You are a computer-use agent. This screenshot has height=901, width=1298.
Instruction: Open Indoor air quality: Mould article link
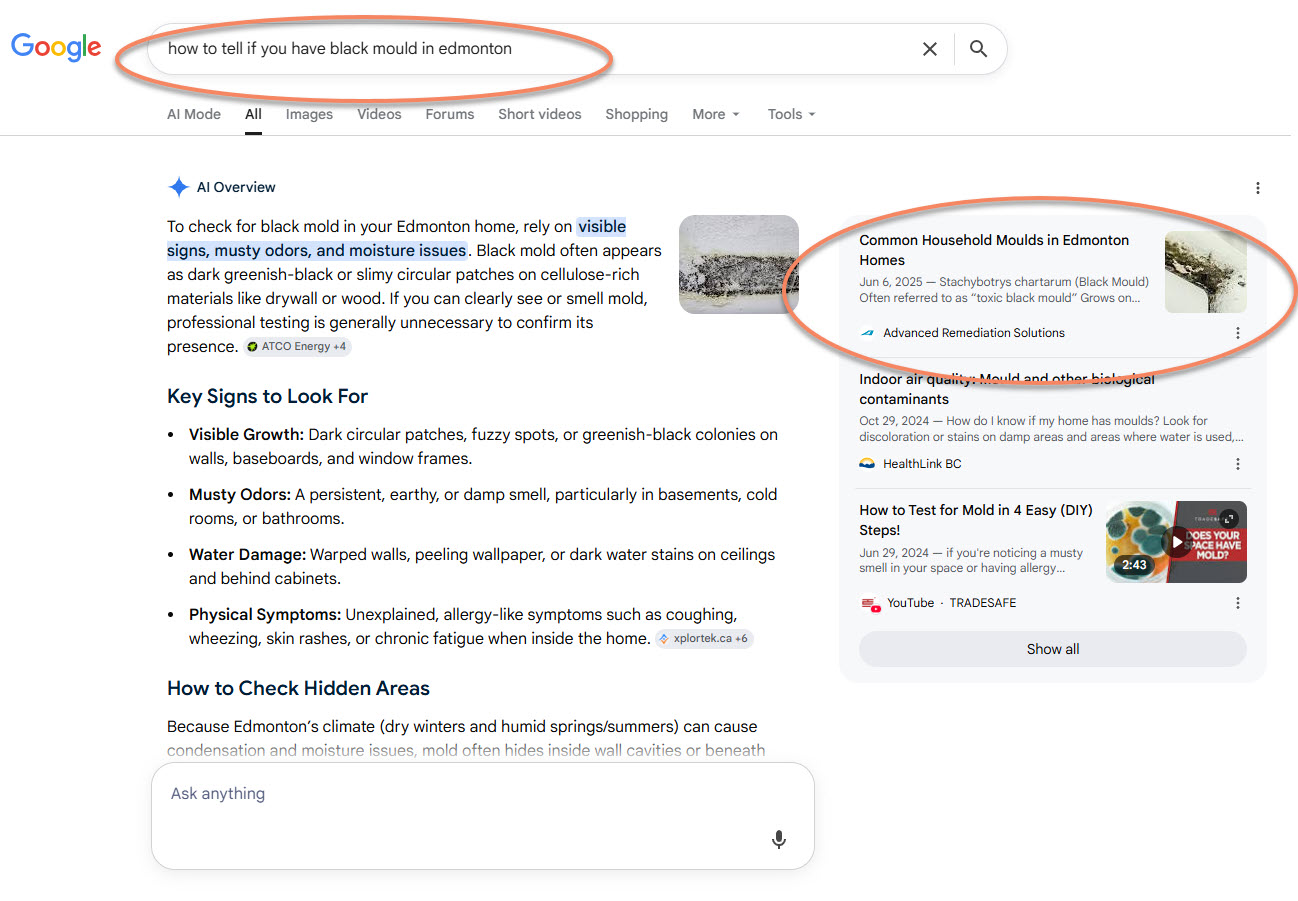tap(1007, 389)
